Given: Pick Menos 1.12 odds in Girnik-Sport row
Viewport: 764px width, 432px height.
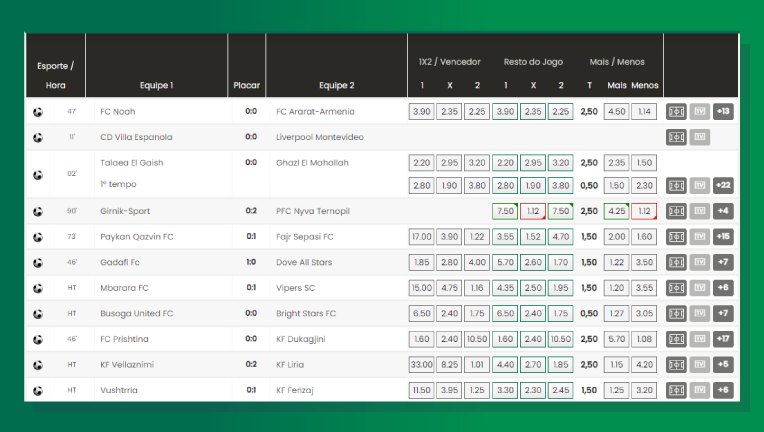Looking at the screenshot, I should [644, 211].
